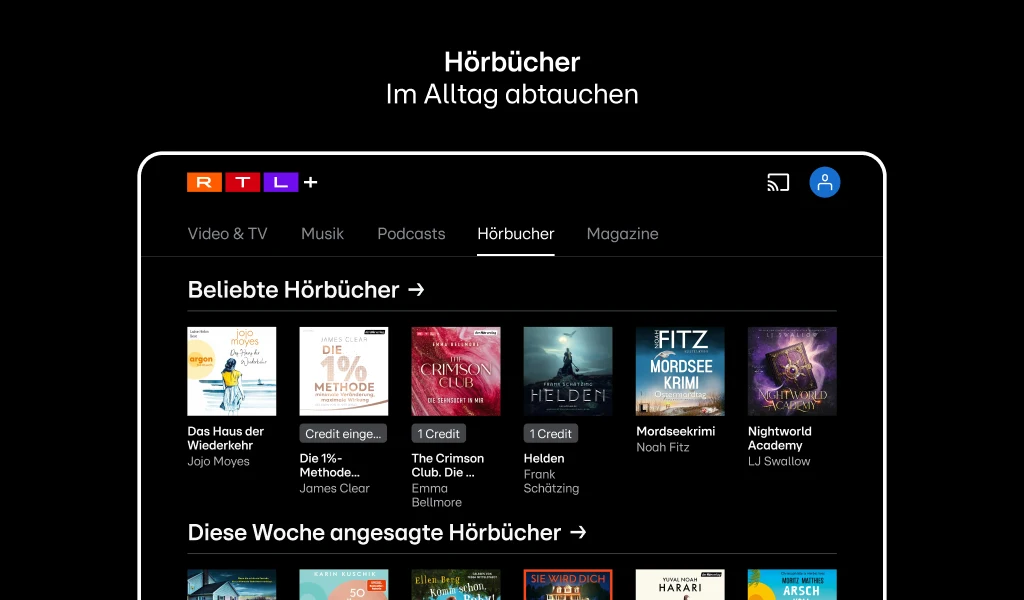Select the Hörbücher tab
The image size is (1024, 600).
coord(515,234)
